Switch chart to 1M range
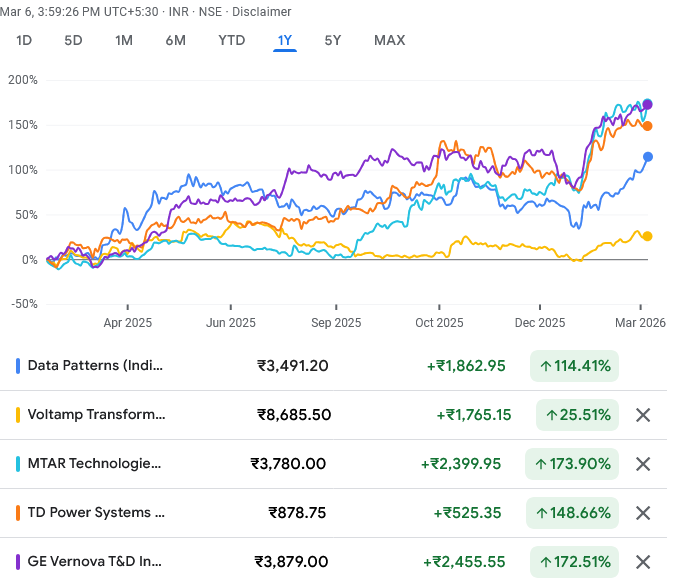The width and height of the screenshot is (675, 583). tap(124, 40)
